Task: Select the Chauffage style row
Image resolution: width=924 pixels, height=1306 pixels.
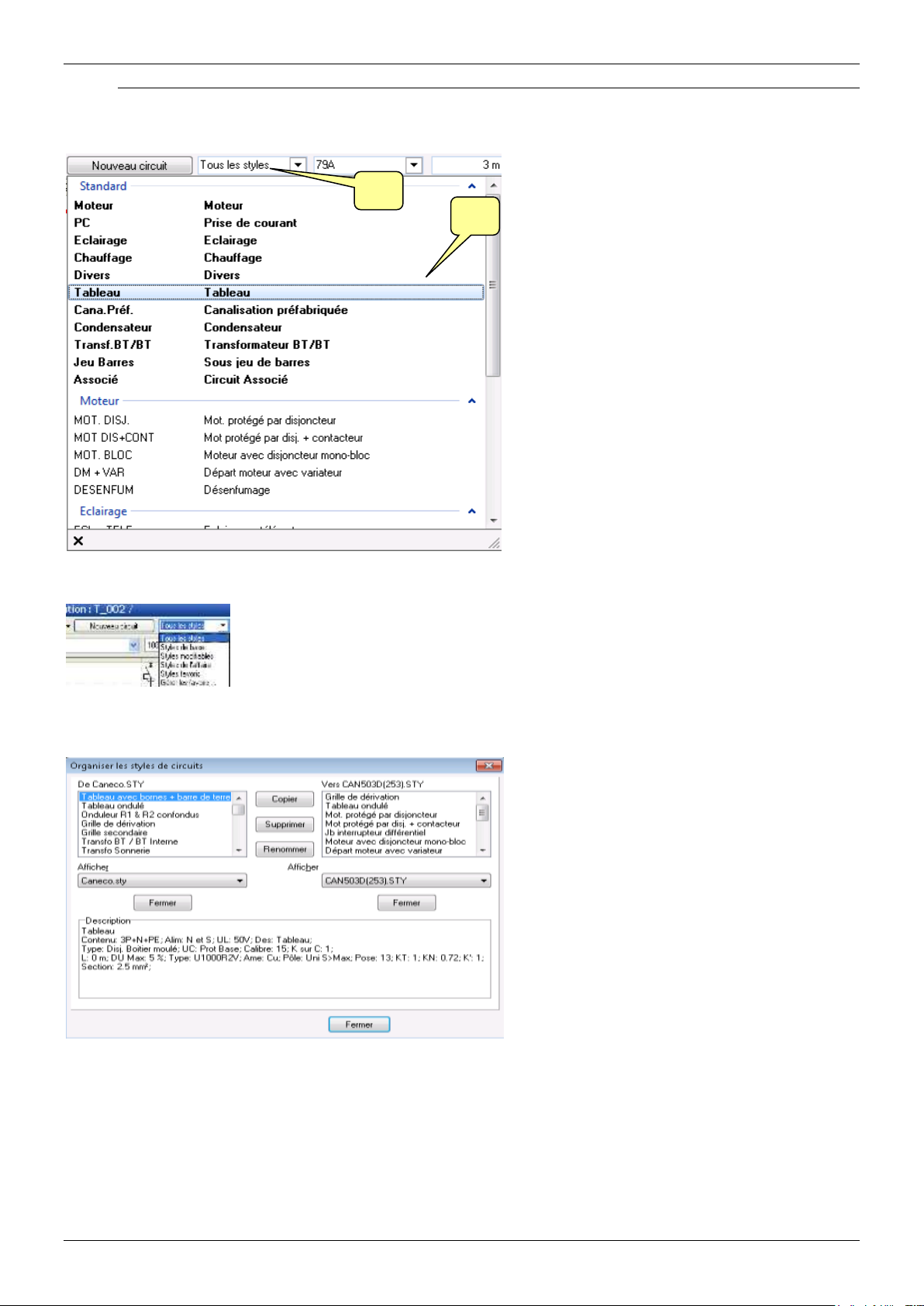Action: [277, 257]
